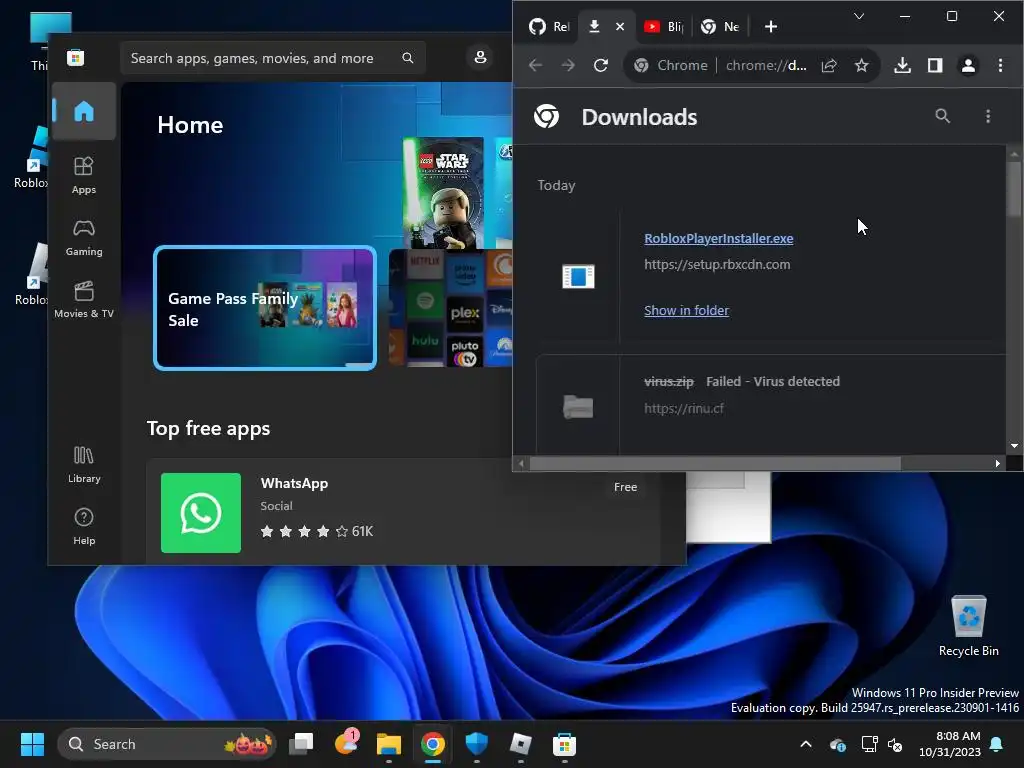Viewport: 1024px width, 768px height.
Task: Click the Store search magnifier icon
Action: tap(408, 58)
